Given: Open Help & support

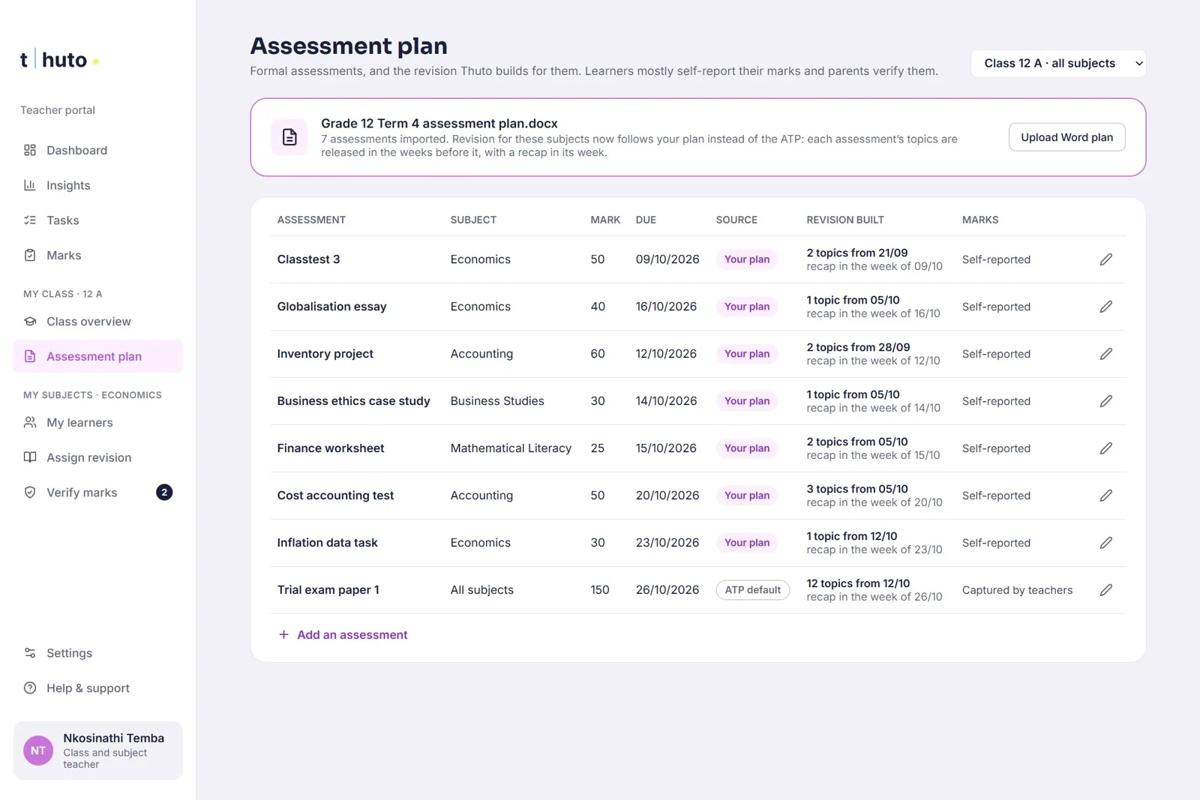Looking at the screenshot, I should (x=98, y=688).
